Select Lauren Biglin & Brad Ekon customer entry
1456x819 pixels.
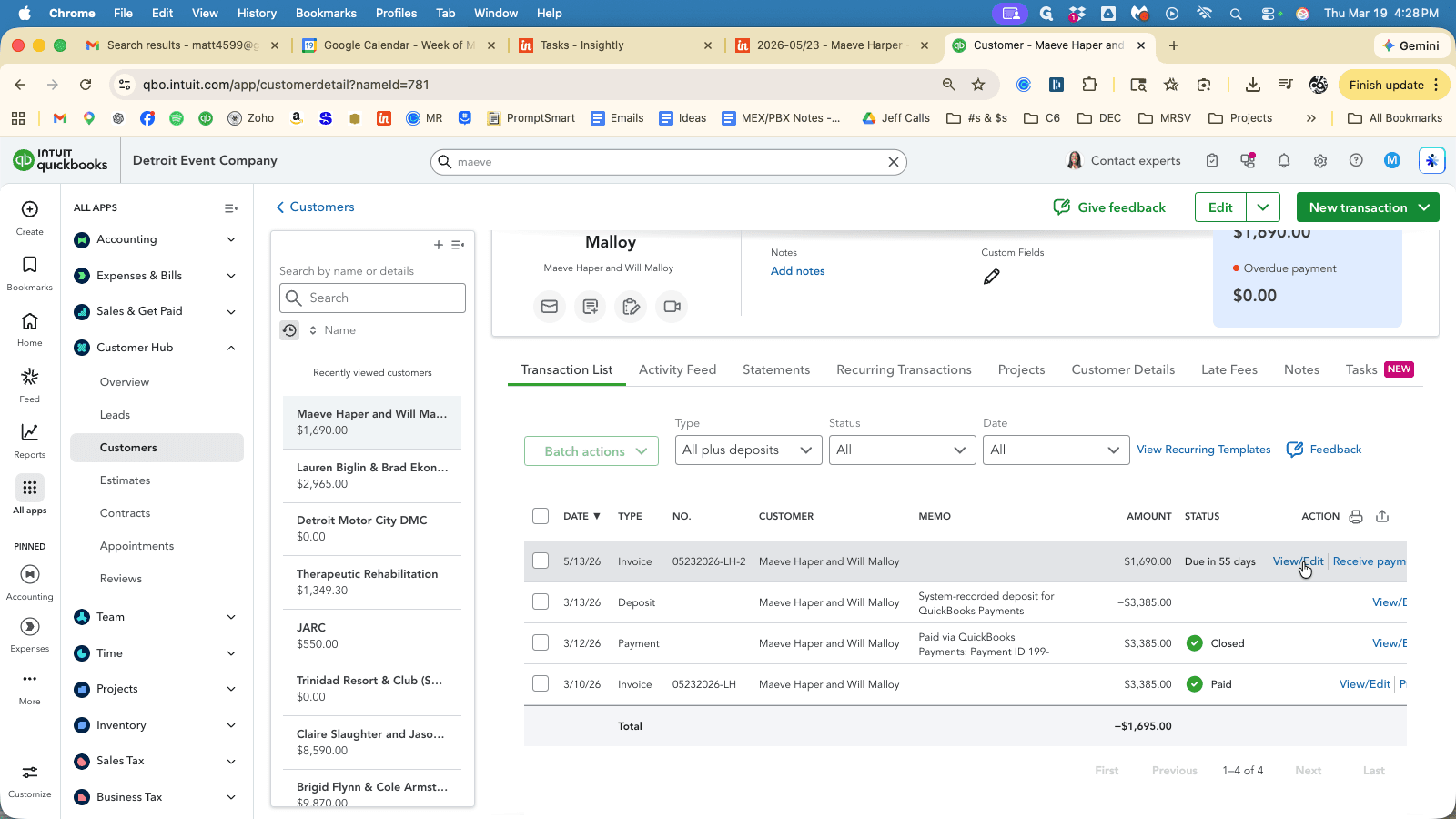point(372,475)
